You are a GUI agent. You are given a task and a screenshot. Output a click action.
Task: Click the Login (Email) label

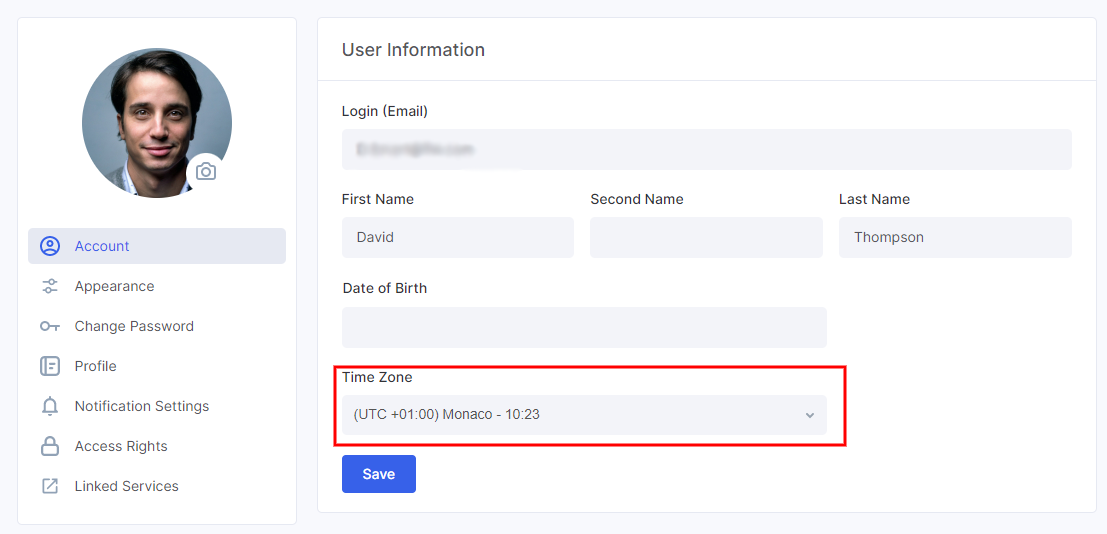click(385, 111)
